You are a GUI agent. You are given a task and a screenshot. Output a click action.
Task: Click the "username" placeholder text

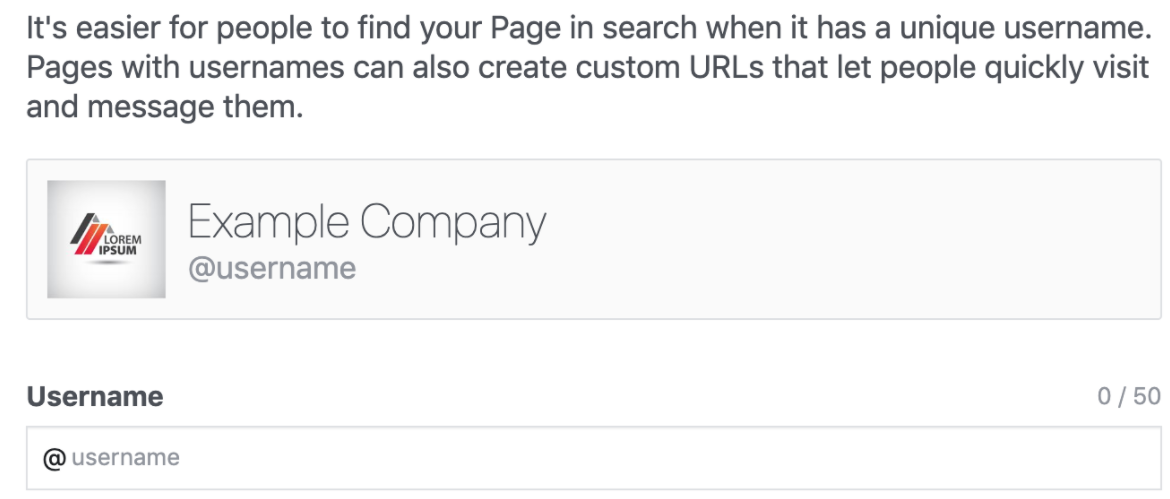125,458
